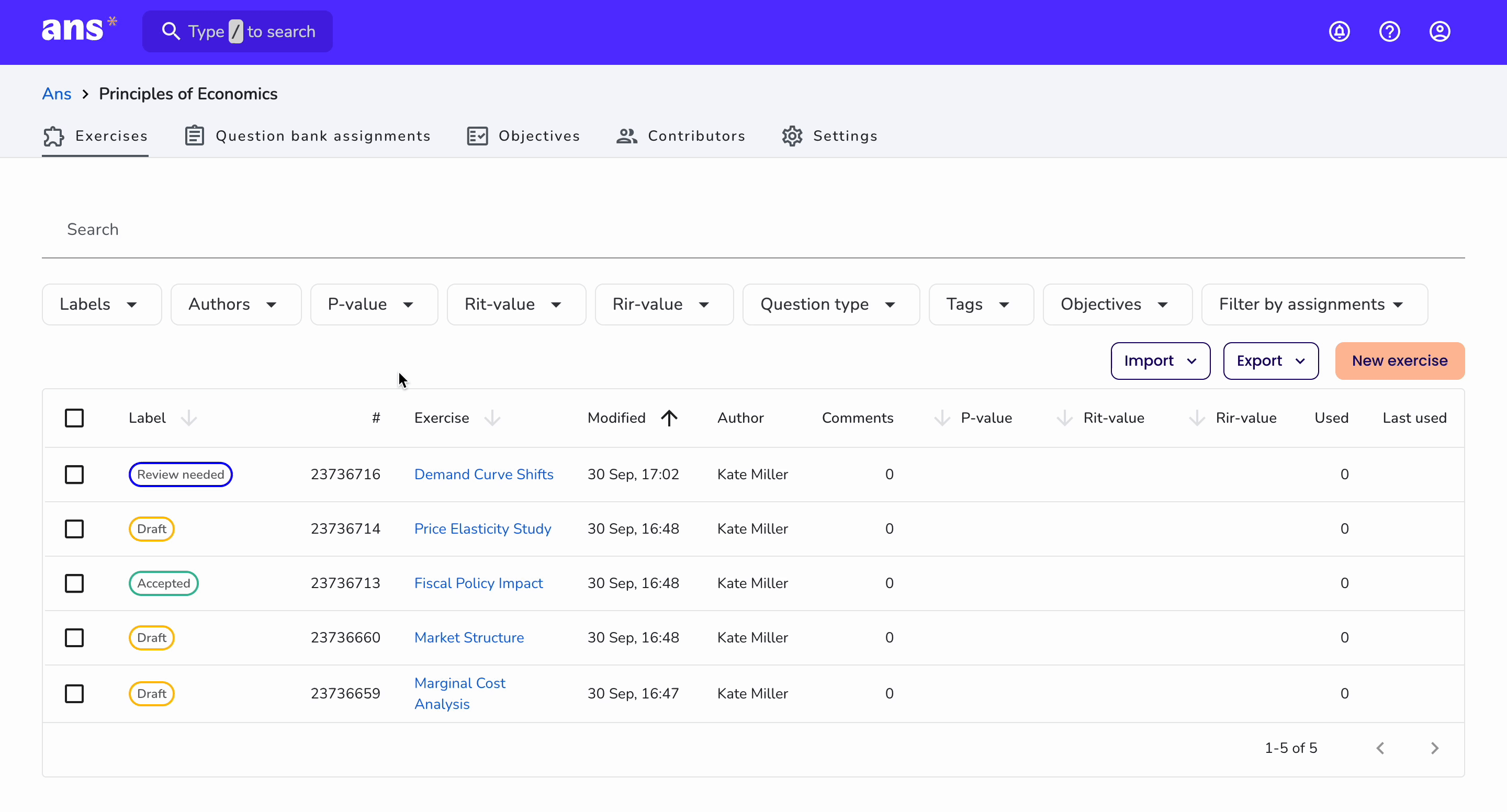The width and height of the screenshot is (1507, 812).
Task: Switch to the Exercises tab
Action: [95, 136]
